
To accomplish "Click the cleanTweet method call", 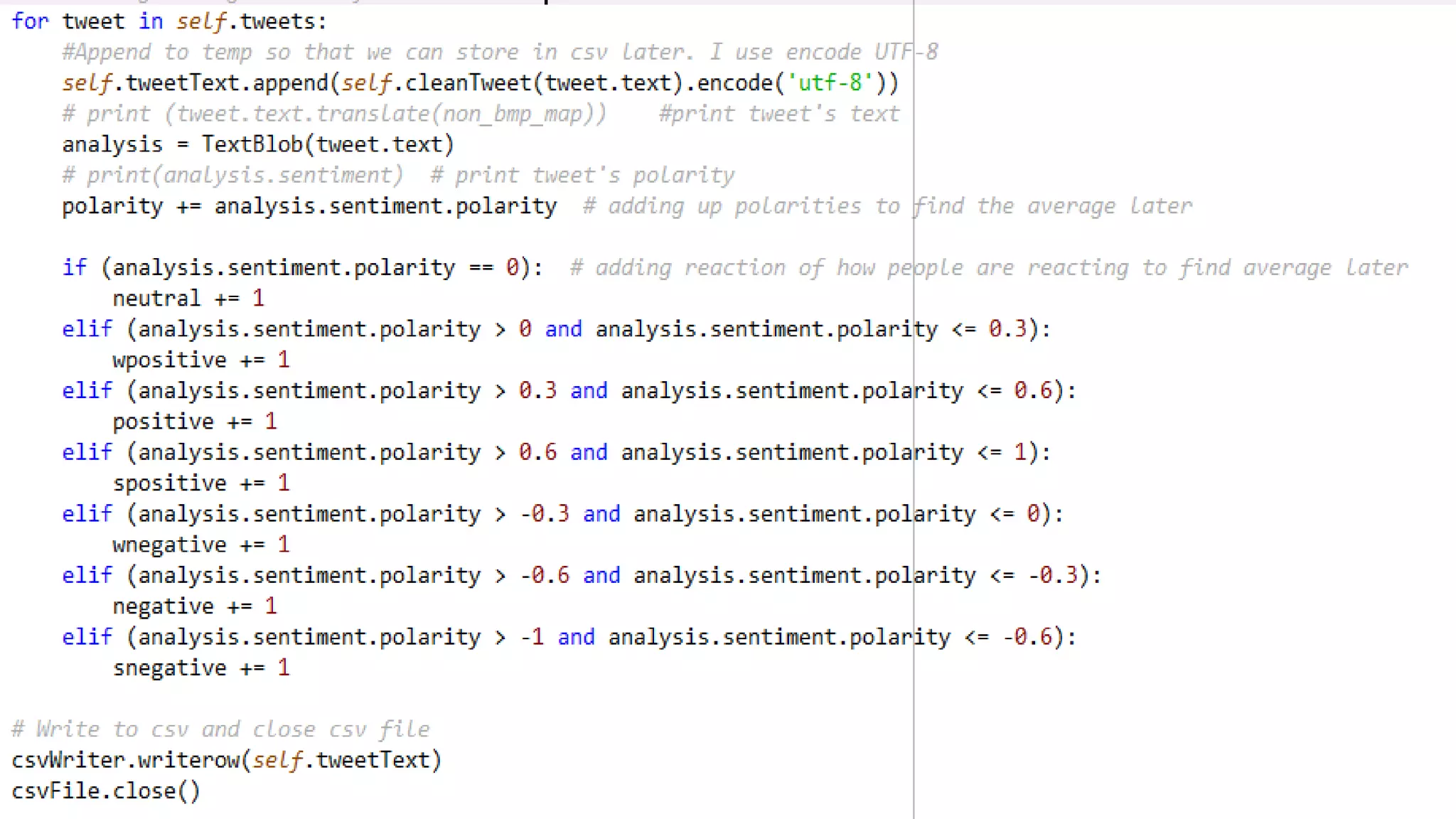I will [467, 83].
